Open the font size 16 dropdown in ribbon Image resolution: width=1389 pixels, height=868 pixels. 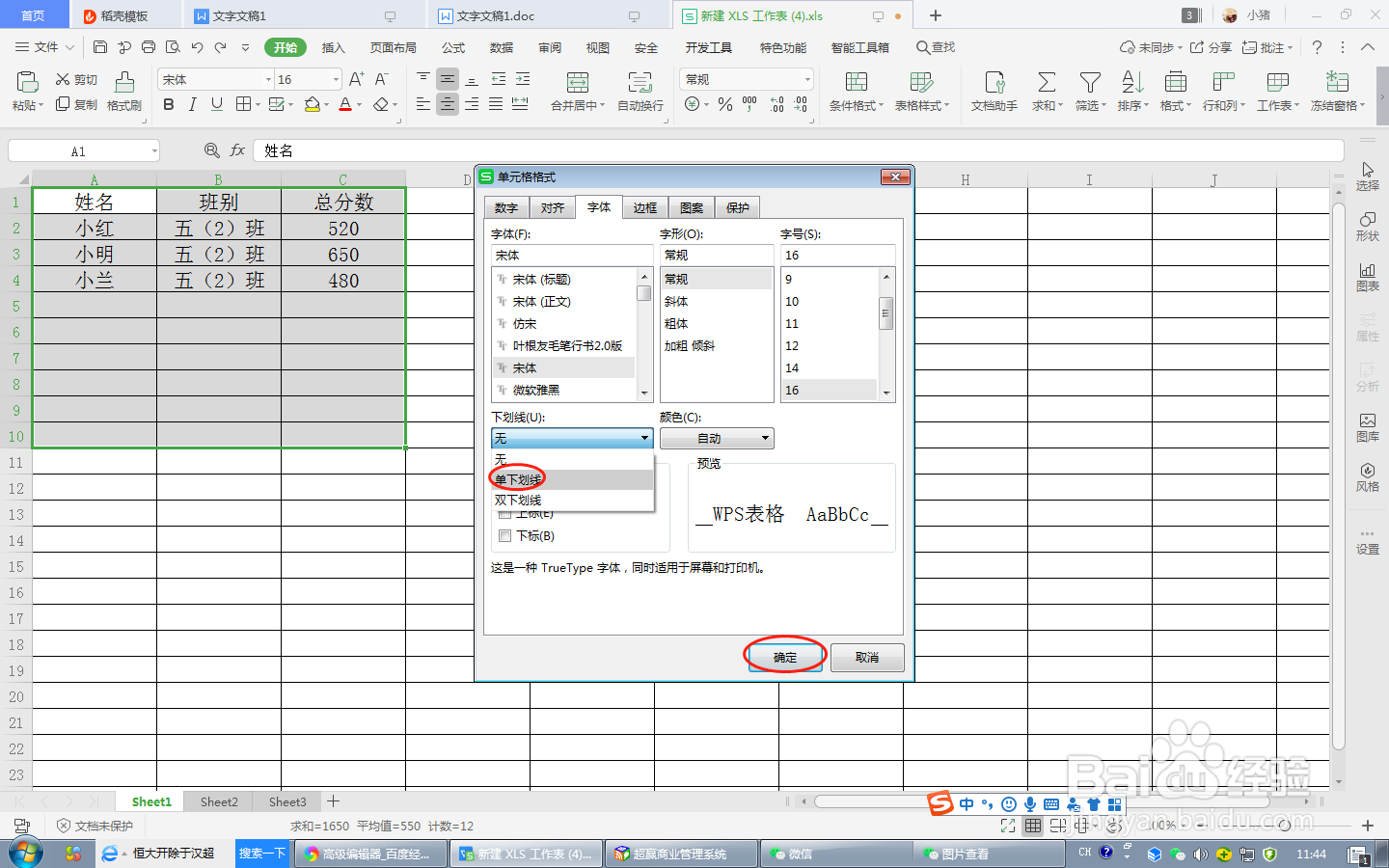click(x=336, y=79)
